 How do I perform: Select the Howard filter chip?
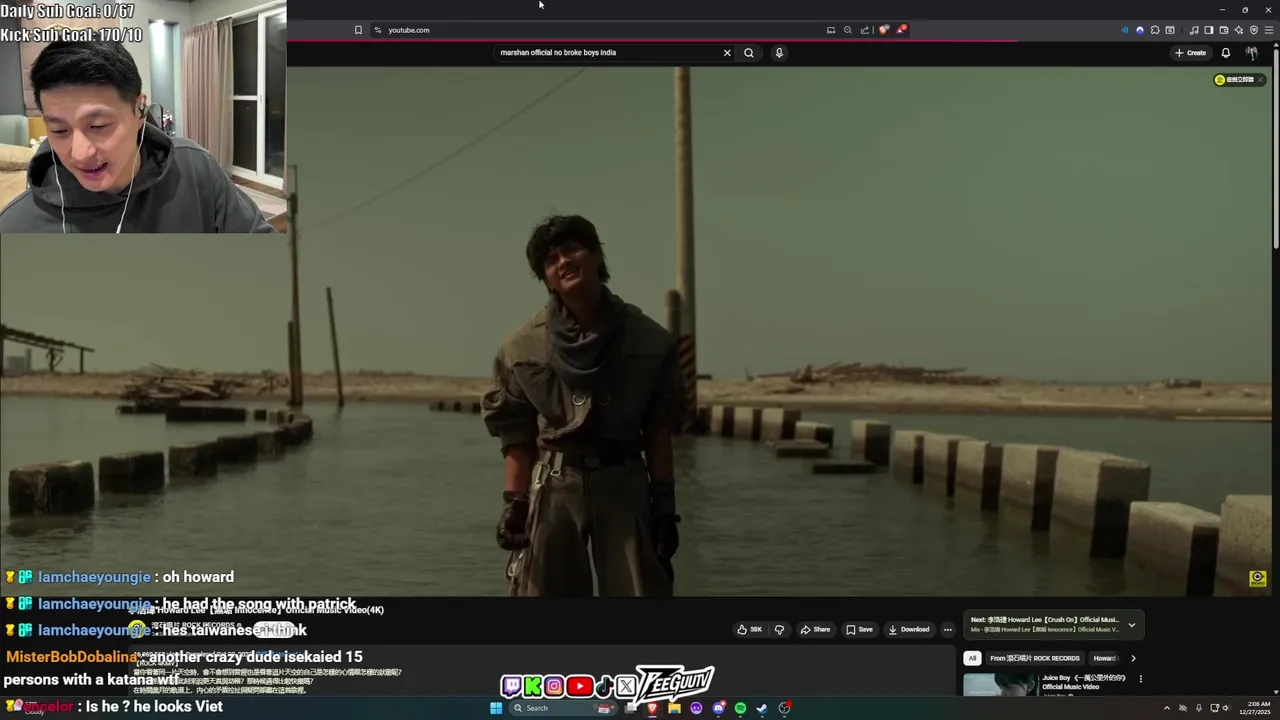coord(1105,658)
